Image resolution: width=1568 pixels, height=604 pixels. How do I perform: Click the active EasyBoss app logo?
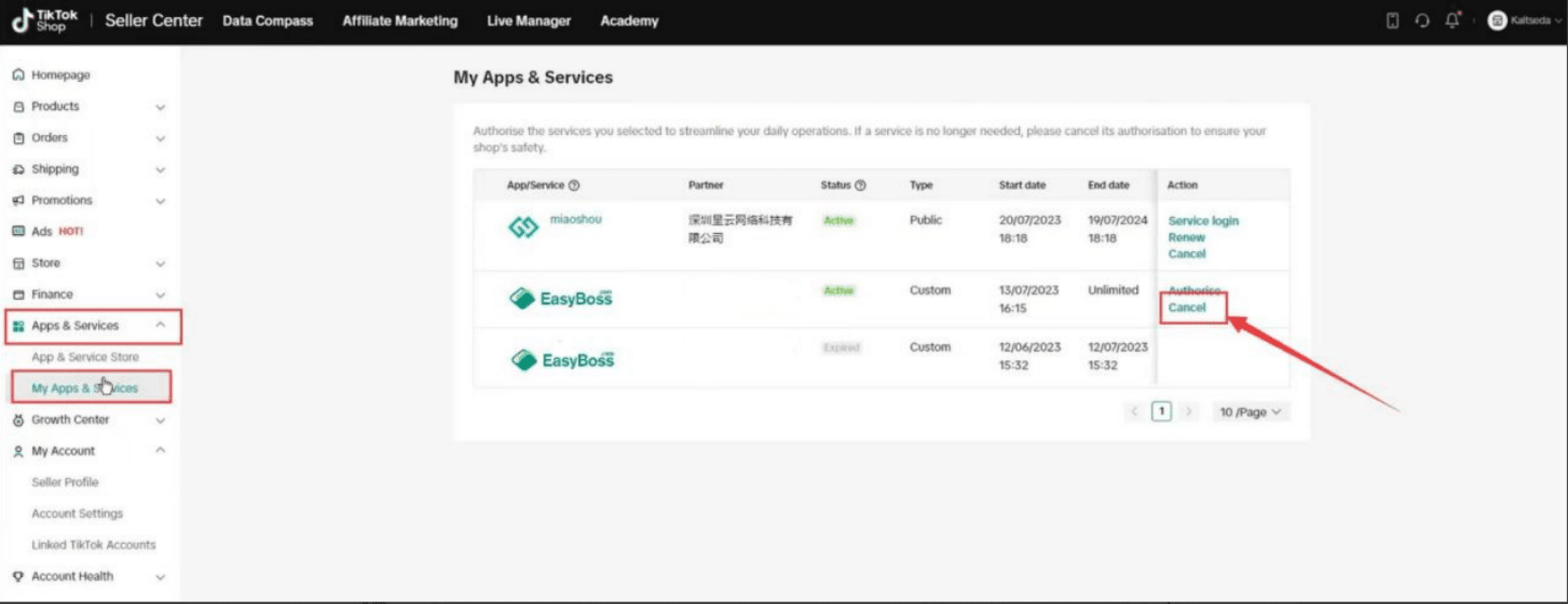point(560,298)
